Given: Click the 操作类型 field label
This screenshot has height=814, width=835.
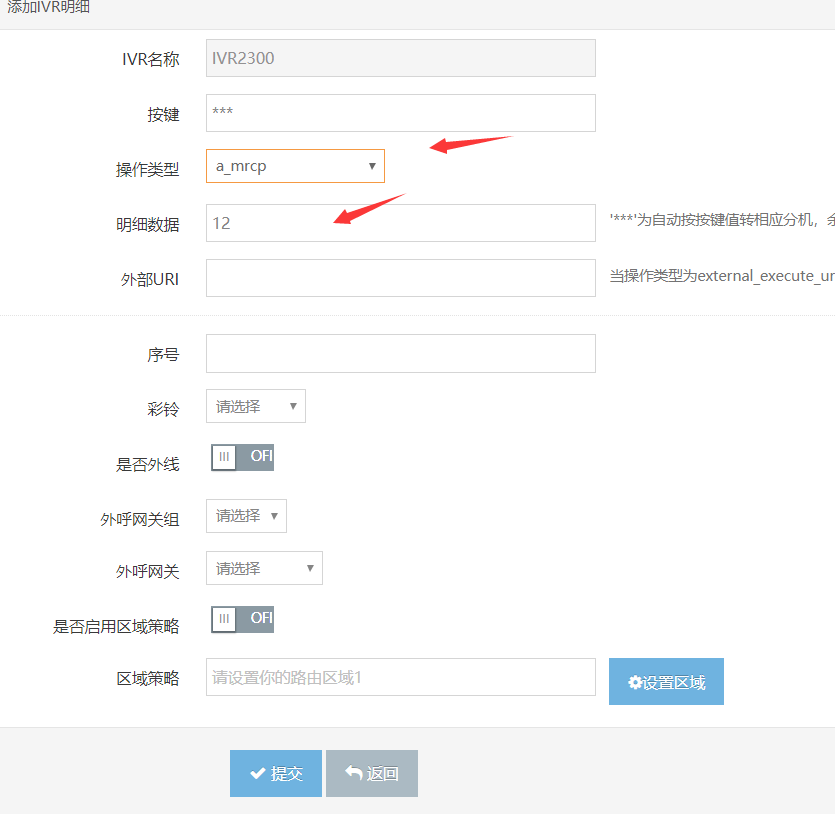Looking at the screenshot, I should point(147,170).
